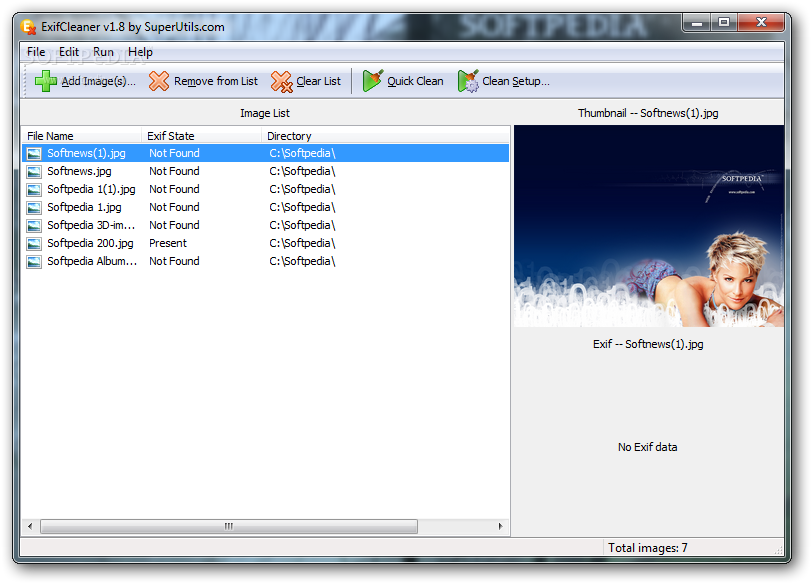Sort by the File Name column header
This screenshot has width=812, height=584.
82,136
